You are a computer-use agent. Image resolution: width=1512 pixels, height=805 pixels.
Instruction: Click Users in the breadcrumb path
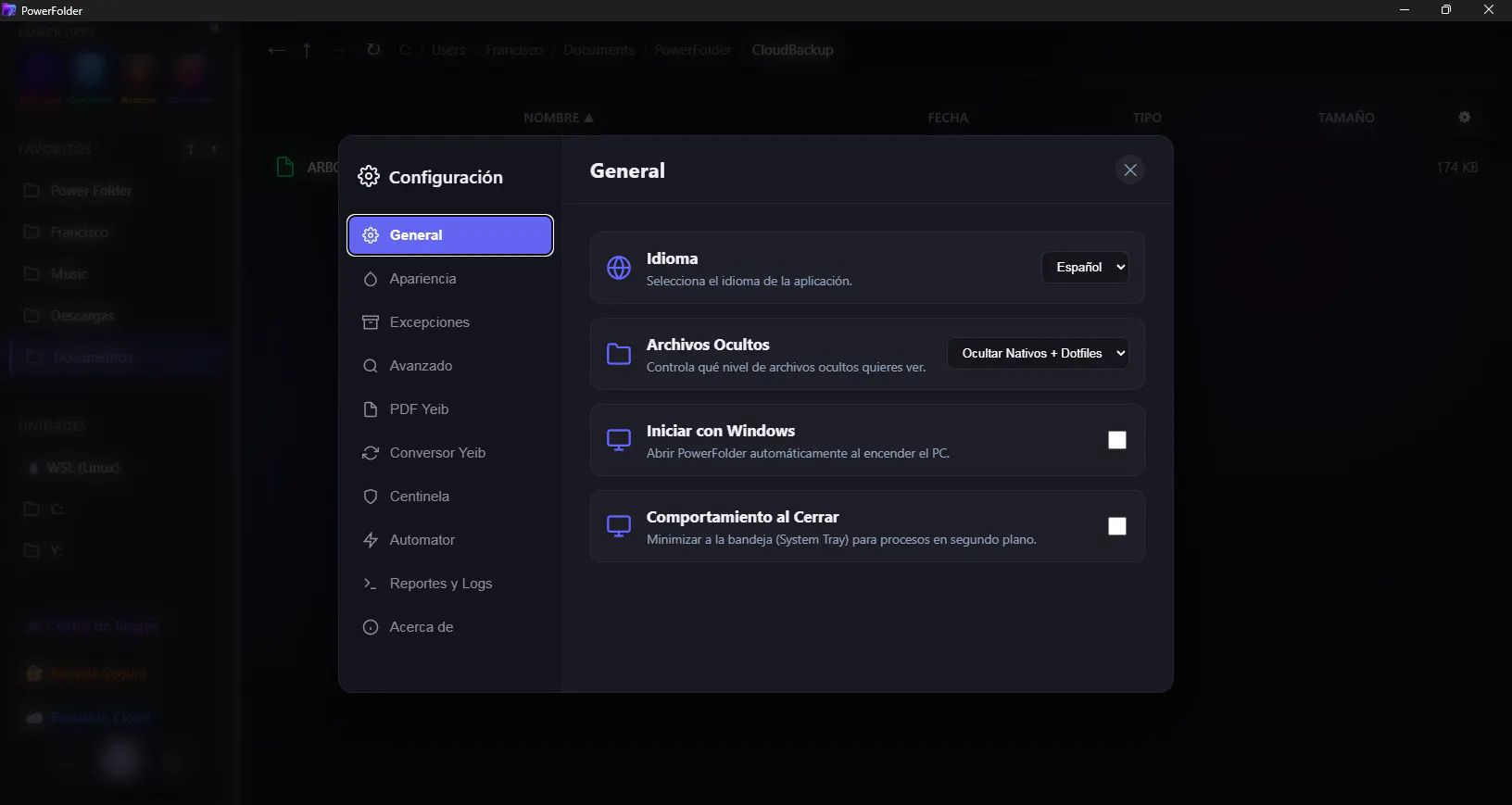(448, 50)
